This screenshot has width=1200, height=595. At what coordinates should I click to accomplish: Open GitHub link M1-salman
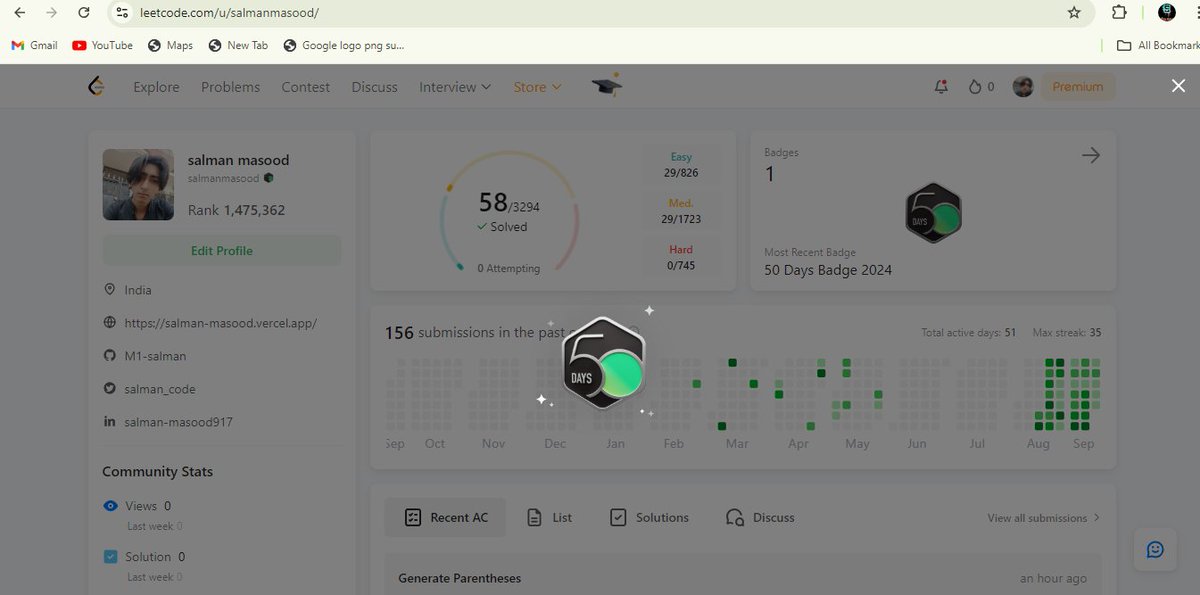tap(155, 356)
